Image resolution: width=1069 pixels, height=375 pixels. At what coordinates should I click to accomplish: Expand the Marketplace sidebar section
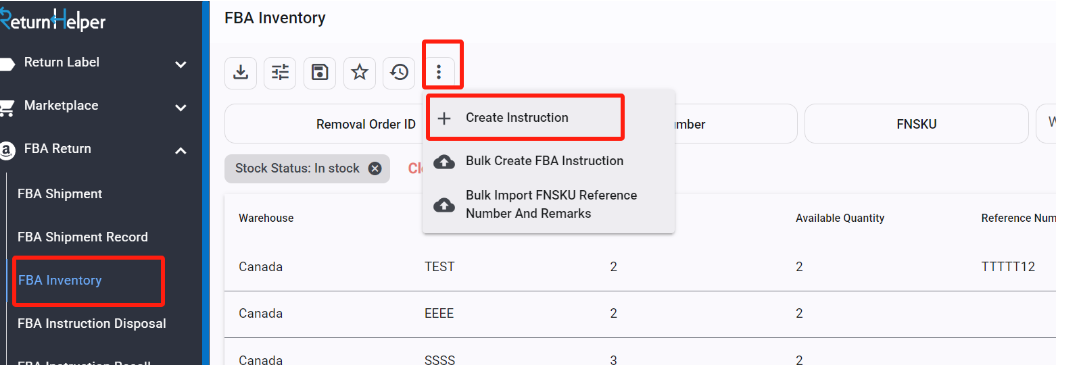pos(93,106)
